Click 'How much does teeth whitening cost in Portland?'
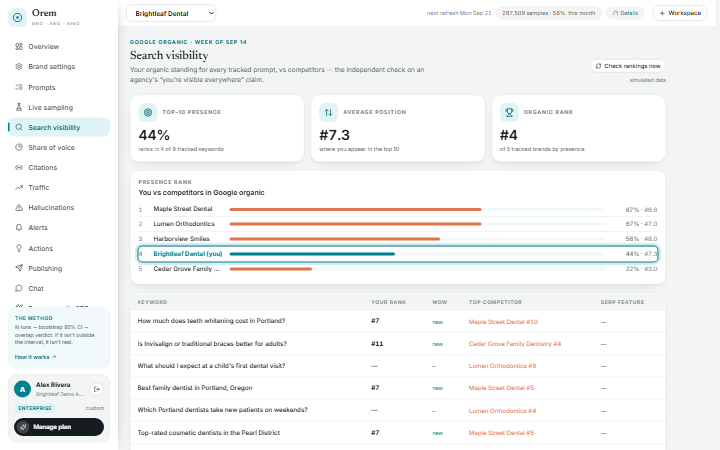The height and width of the screenshot is (450, 720). pos(211,321)
